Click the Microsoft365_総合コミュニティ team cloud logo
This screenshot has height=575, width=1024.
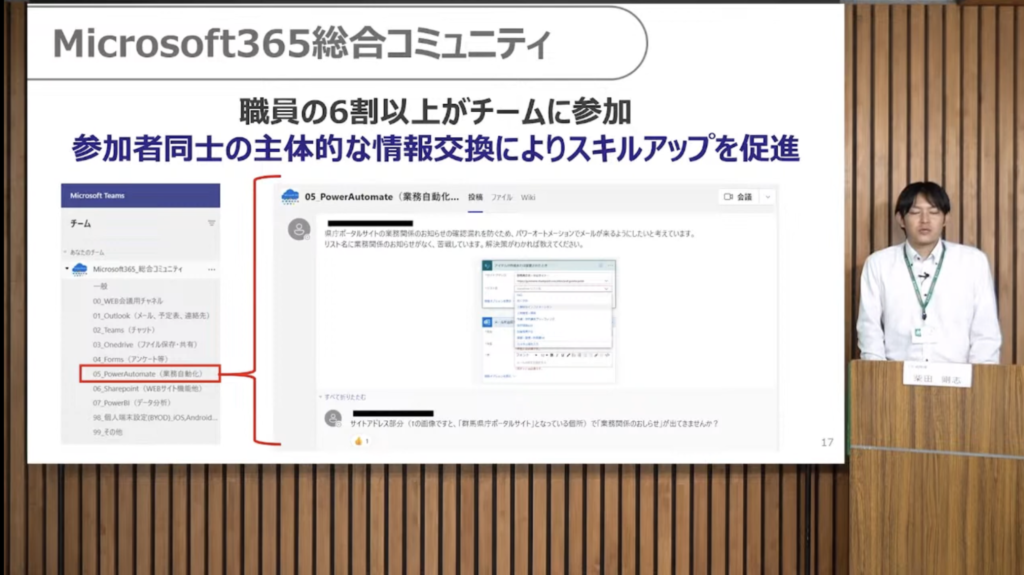80,269
